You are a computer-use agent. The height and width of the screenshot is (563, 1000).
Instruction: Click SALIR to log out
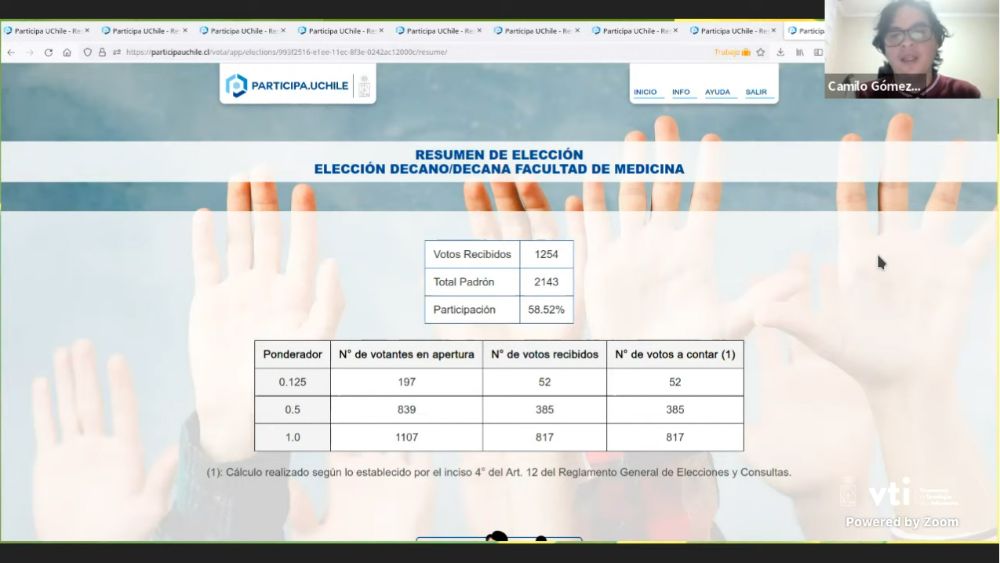756,92
